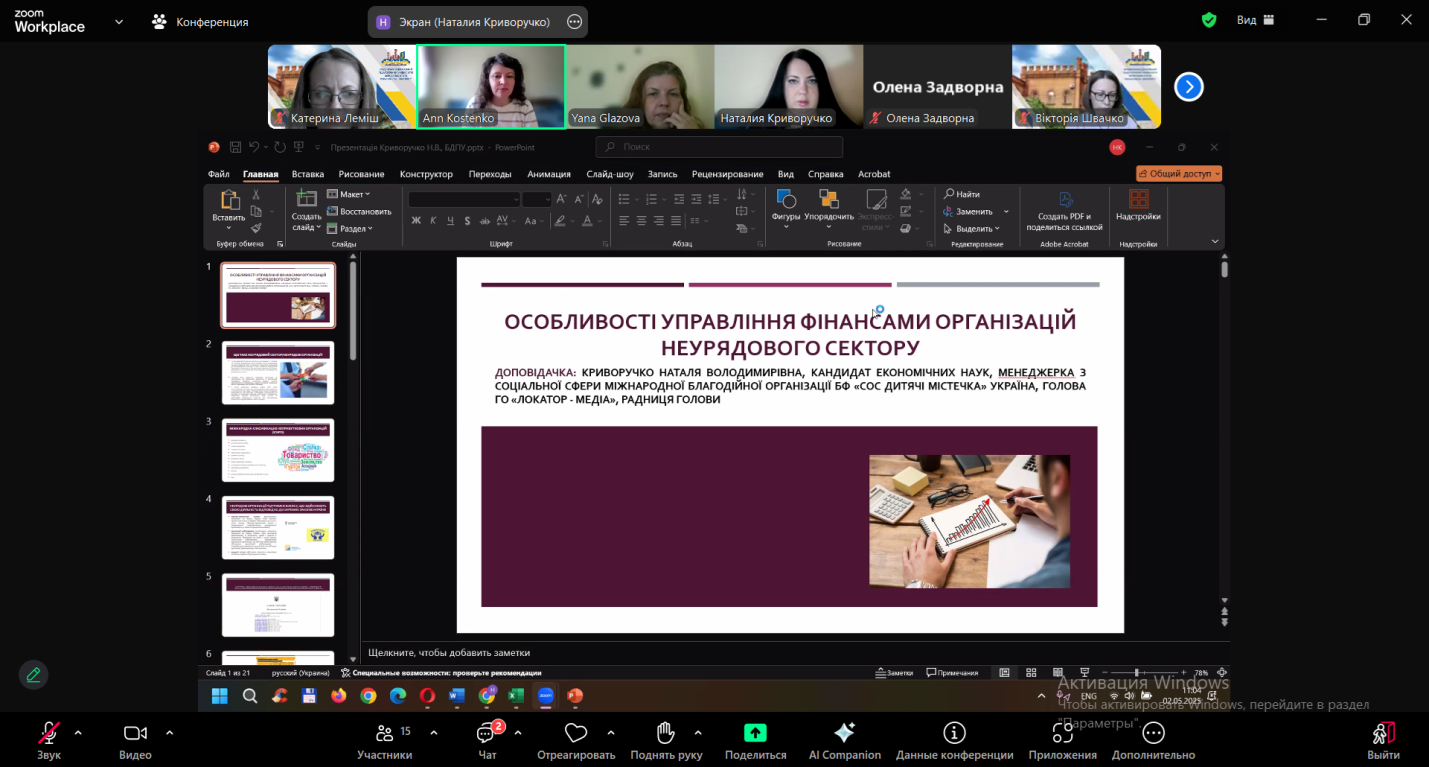The width and height of the screenshot is (1429, 767).
Task: Click the Восстановить reset button
Action: 359,211
